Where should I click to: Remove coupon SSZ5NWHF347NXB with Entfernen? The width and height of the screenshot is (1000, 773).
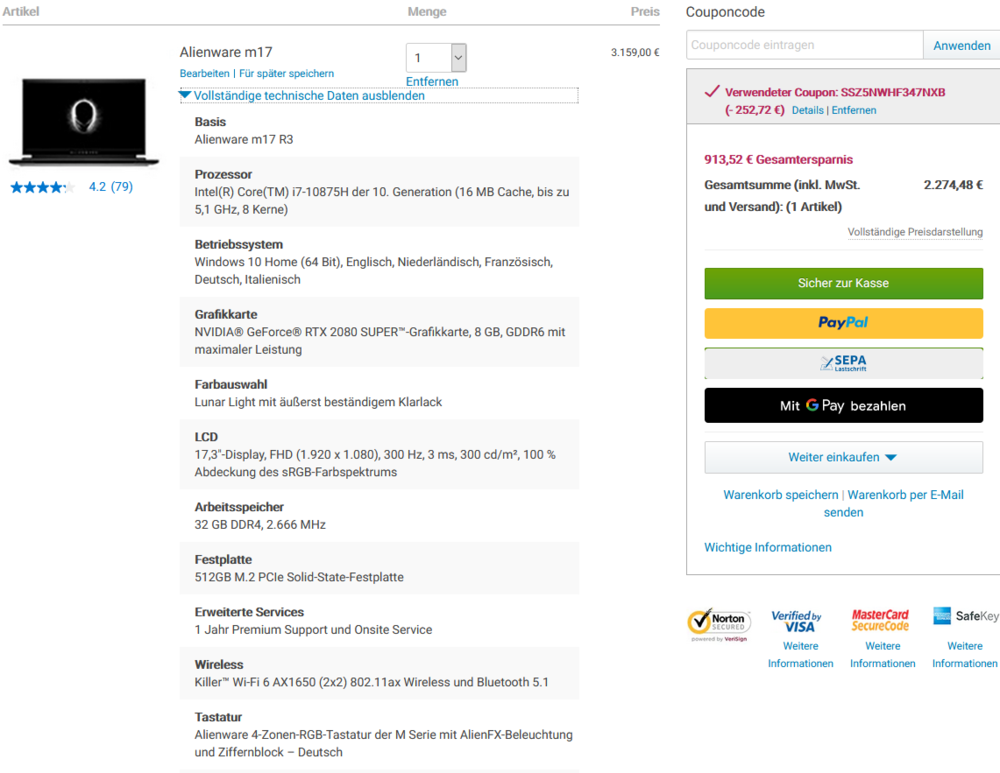[854, 110]
